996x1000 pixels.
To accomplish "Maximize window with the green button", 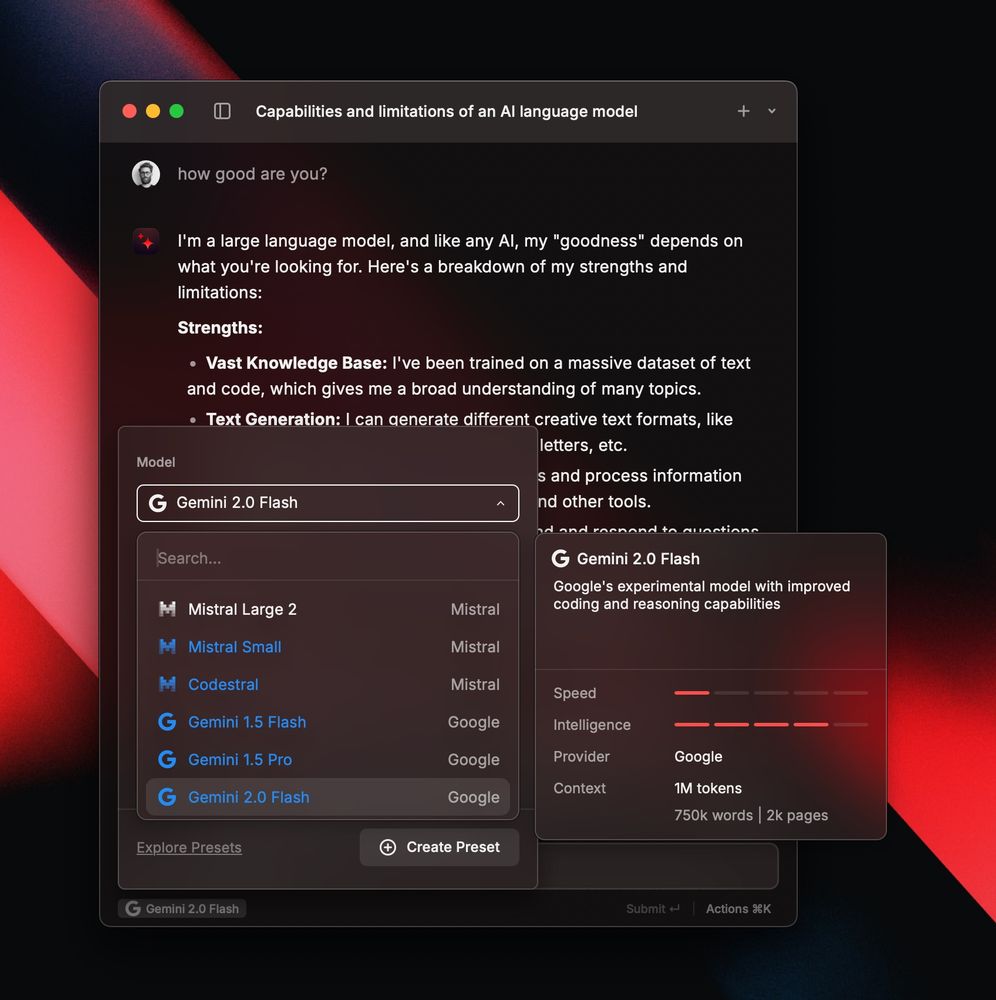I will pyautogui.click(x=177, y=112).
